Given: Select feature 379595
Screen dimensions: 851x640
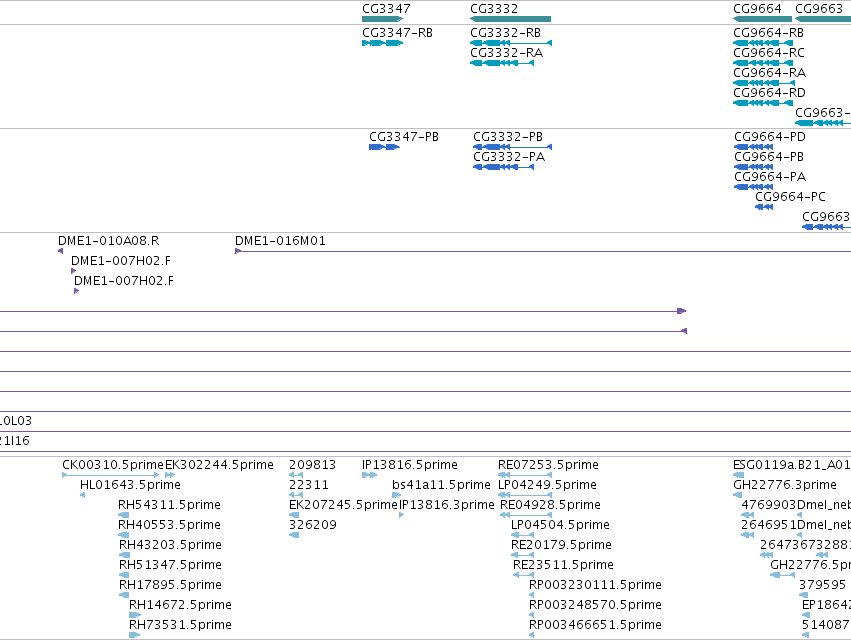Looking at the screenshot, I should click(x=822, y=585).
